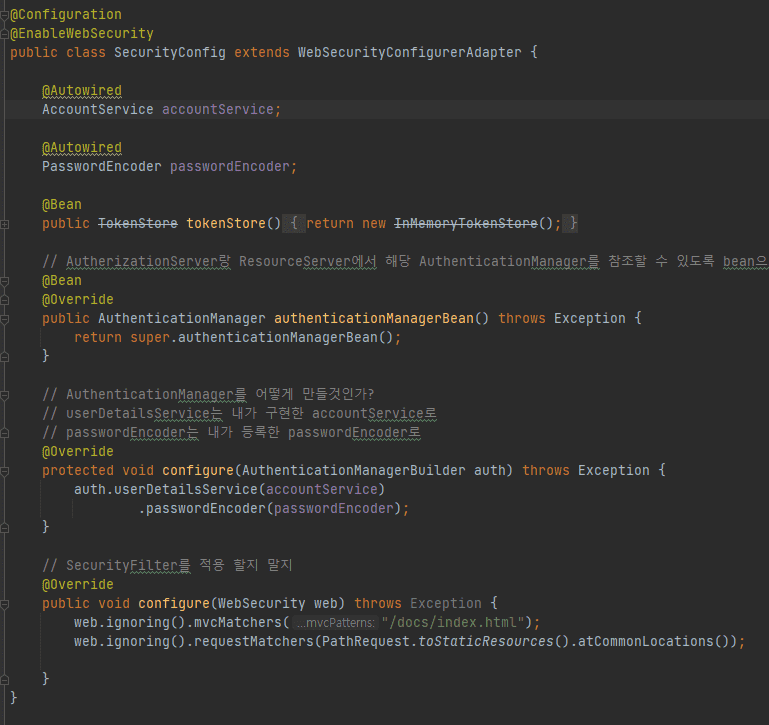Image resolution: width=769 pixels, height=725 pixels.
Task: Click the tokenStore method name
Action: pos(226,224)
